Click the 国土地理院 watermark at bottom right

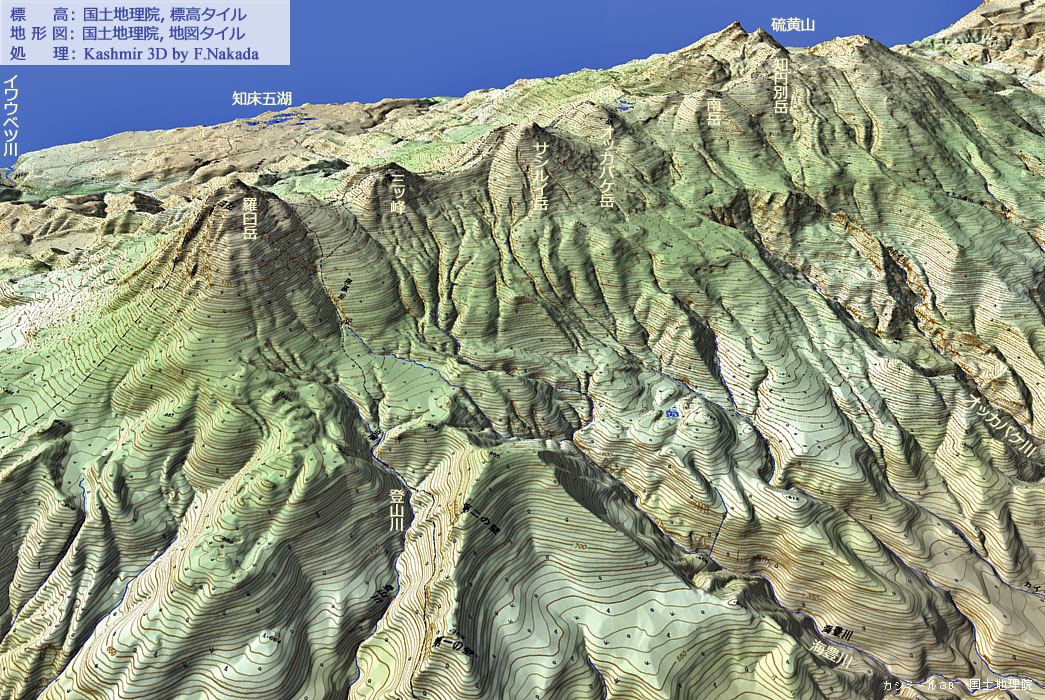[1001, 685]
